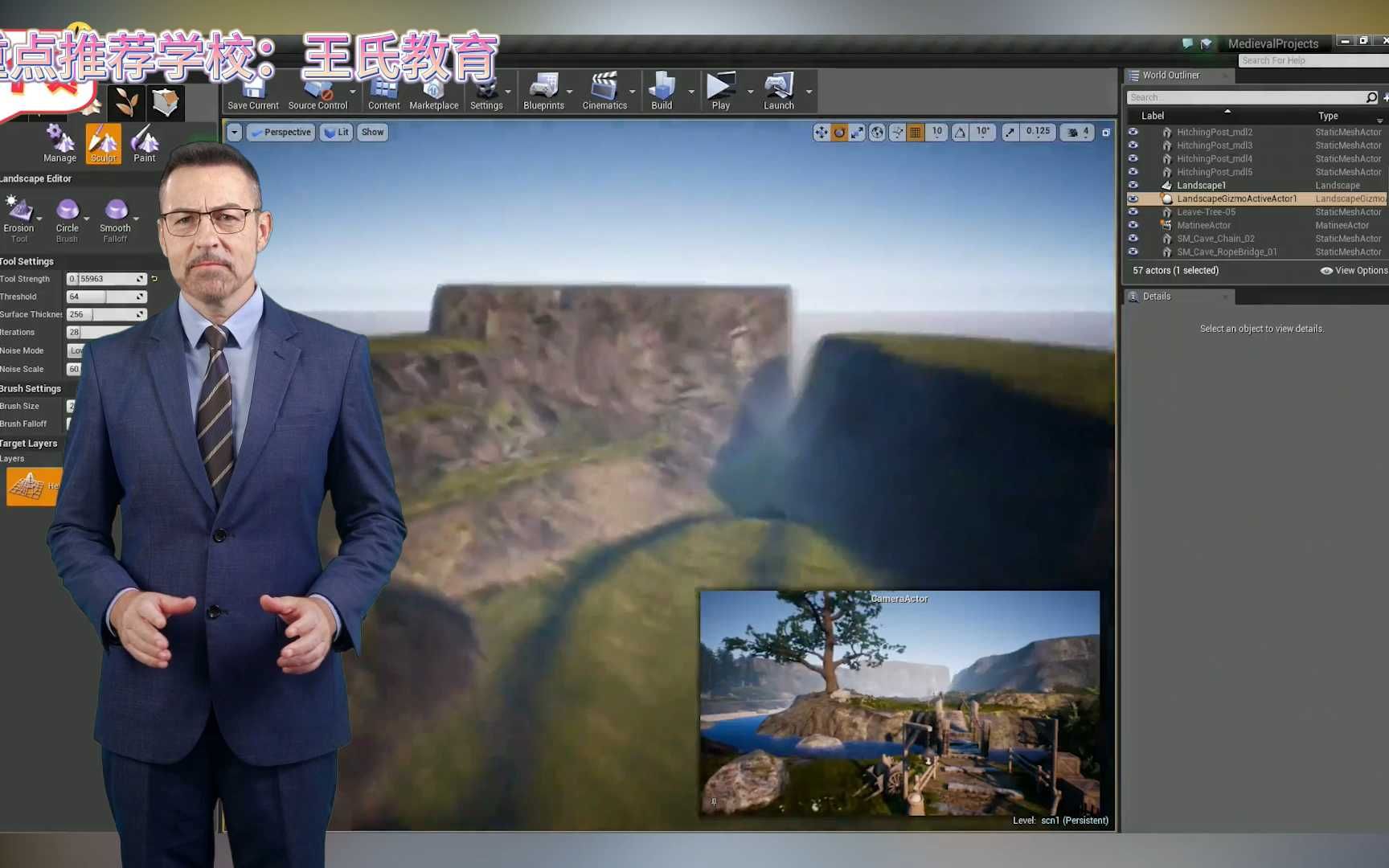Toggle rotation angle snapping

(960, 133)
